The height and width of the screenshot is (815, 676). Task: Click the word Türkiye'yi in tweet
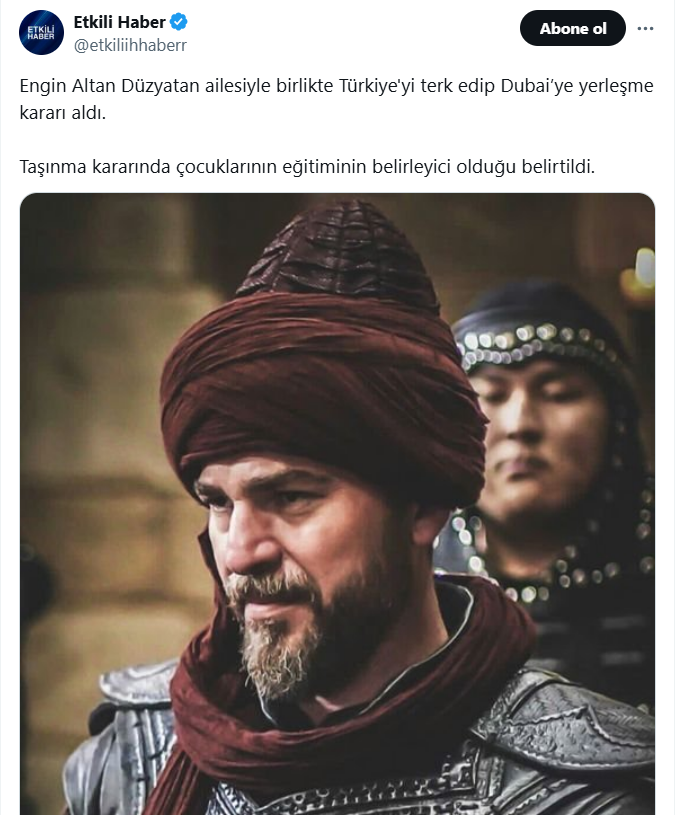pos(377,86)
